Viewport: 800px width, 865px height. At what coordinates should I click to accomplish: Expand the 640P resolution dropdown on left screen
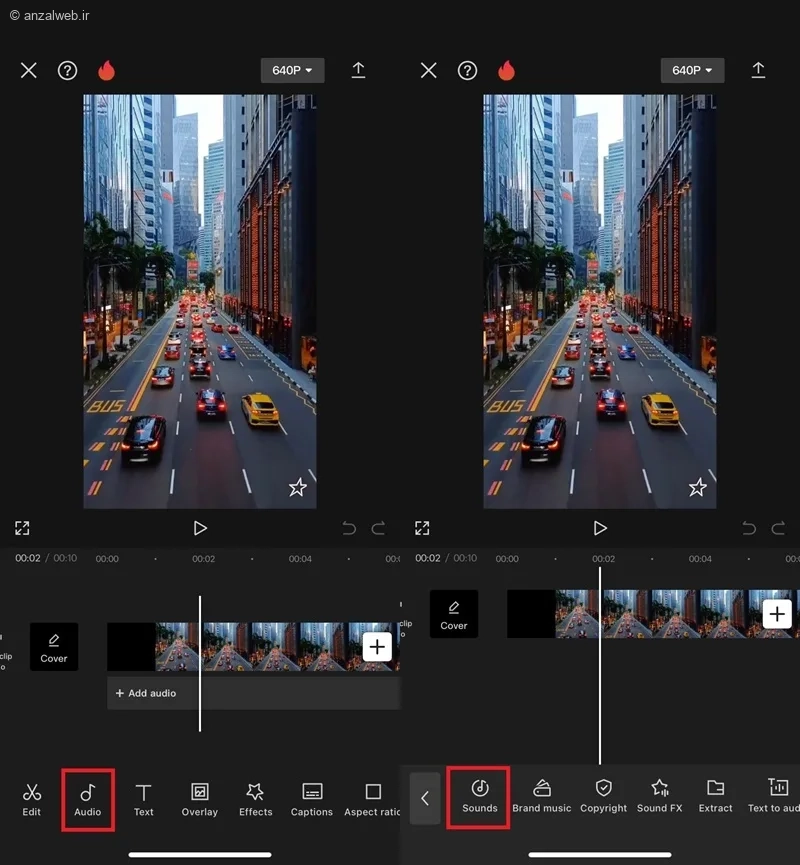[x=292, y=70]
